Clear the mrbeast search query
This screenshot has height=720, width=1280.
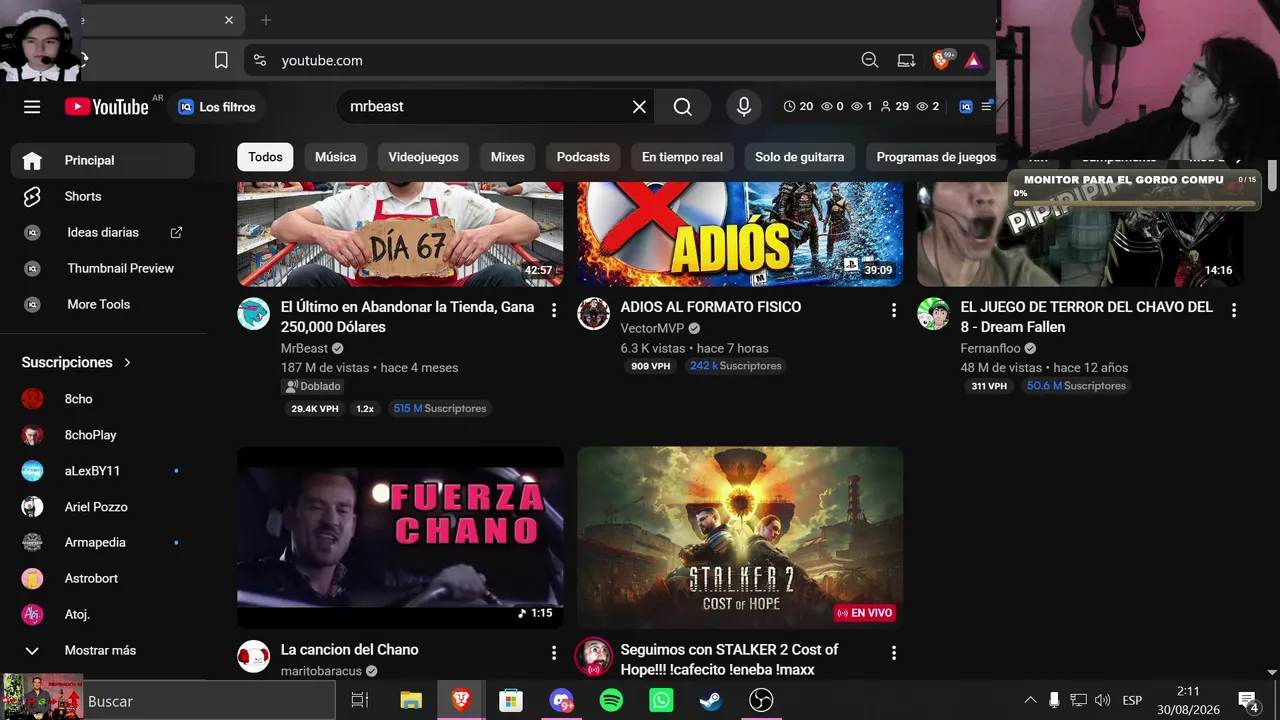click(x=639, y=107)
